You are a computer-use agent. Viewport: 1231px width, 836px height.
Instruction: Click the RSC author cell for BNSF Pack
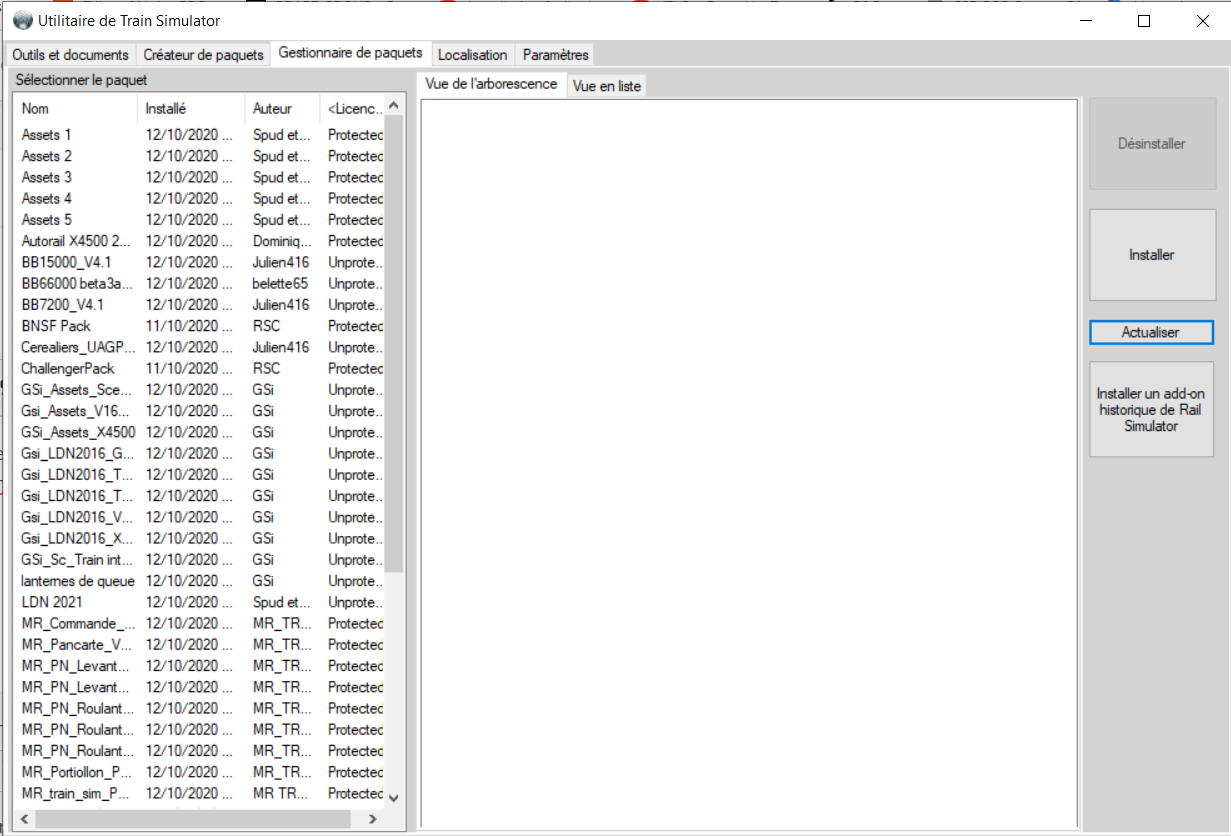[x=266, y=326]
